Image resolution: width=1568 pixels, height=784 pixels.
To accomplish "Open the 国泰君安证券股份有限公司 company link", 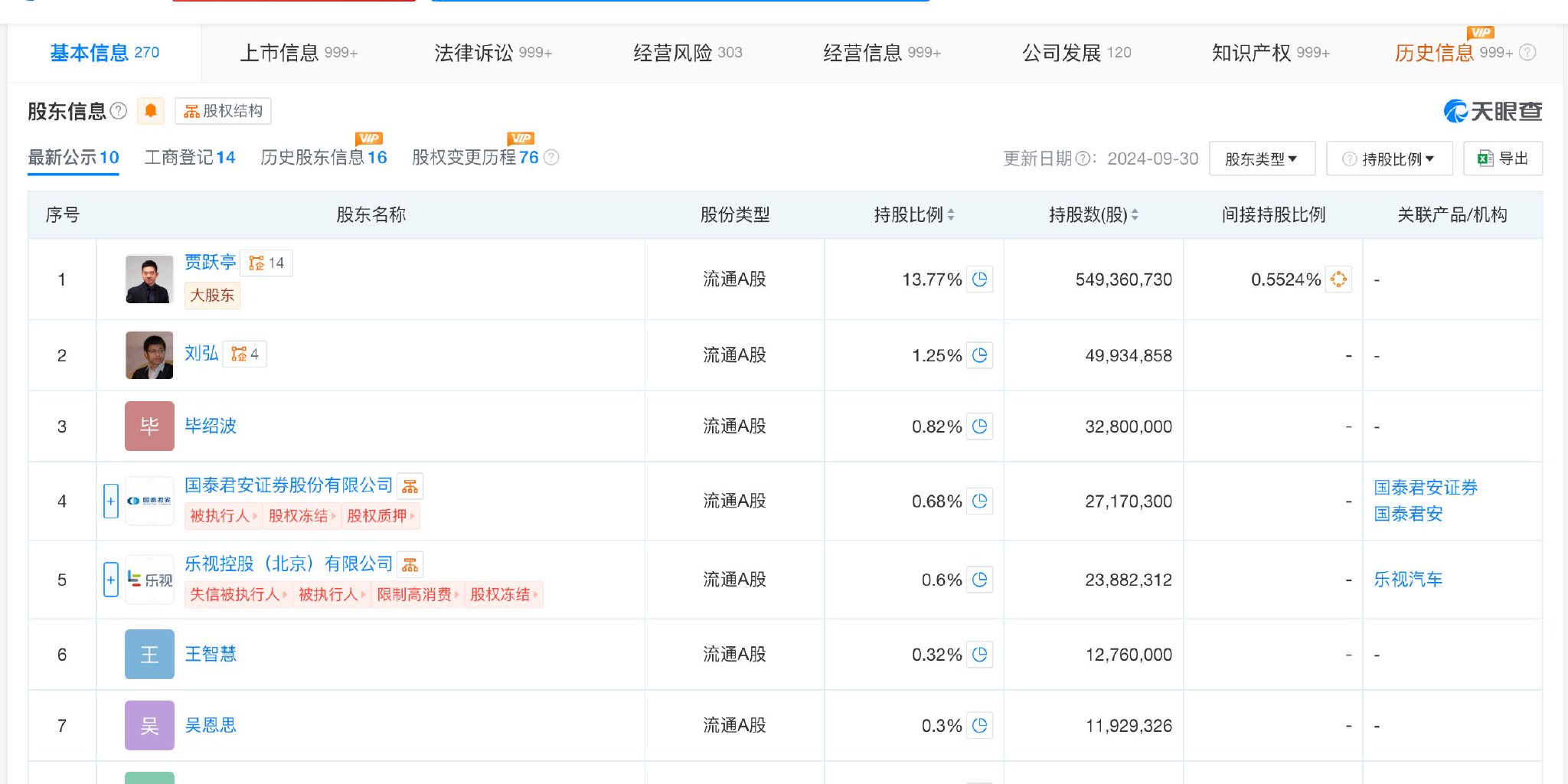I will 289,485.
